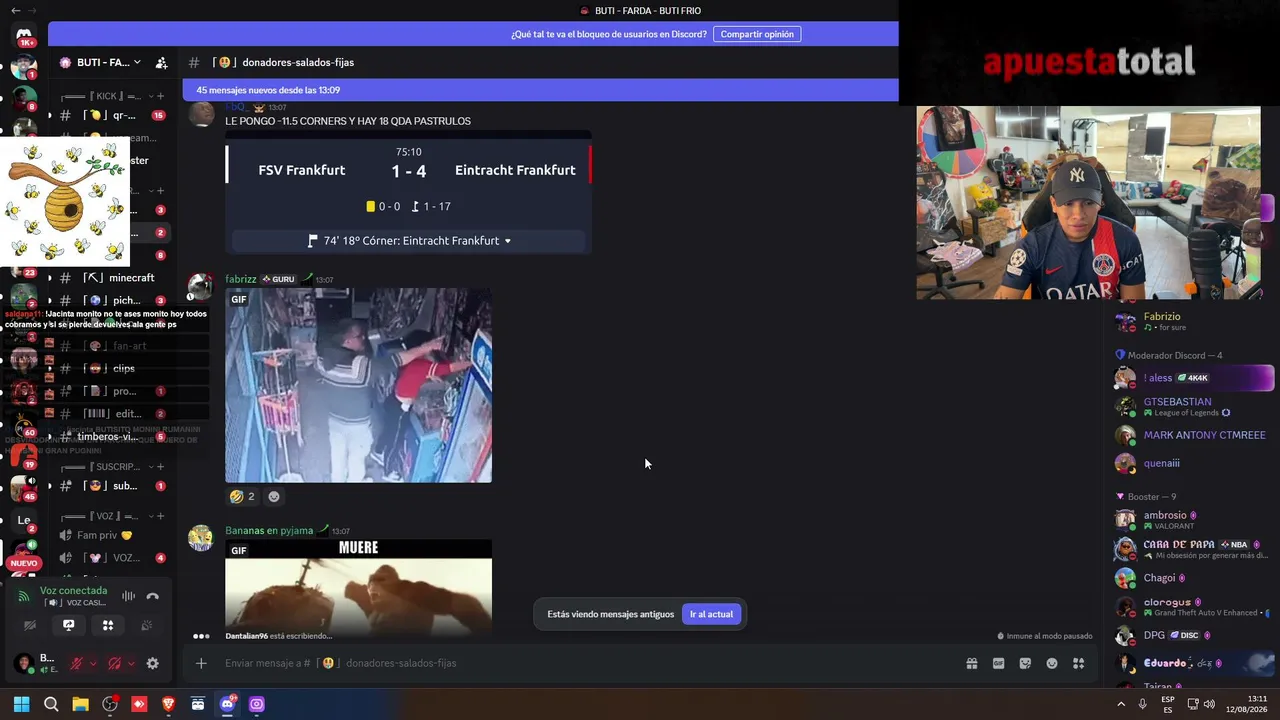Open Windows taskbar search
This screenshot has width=1280, height=720.
point(51,704)
